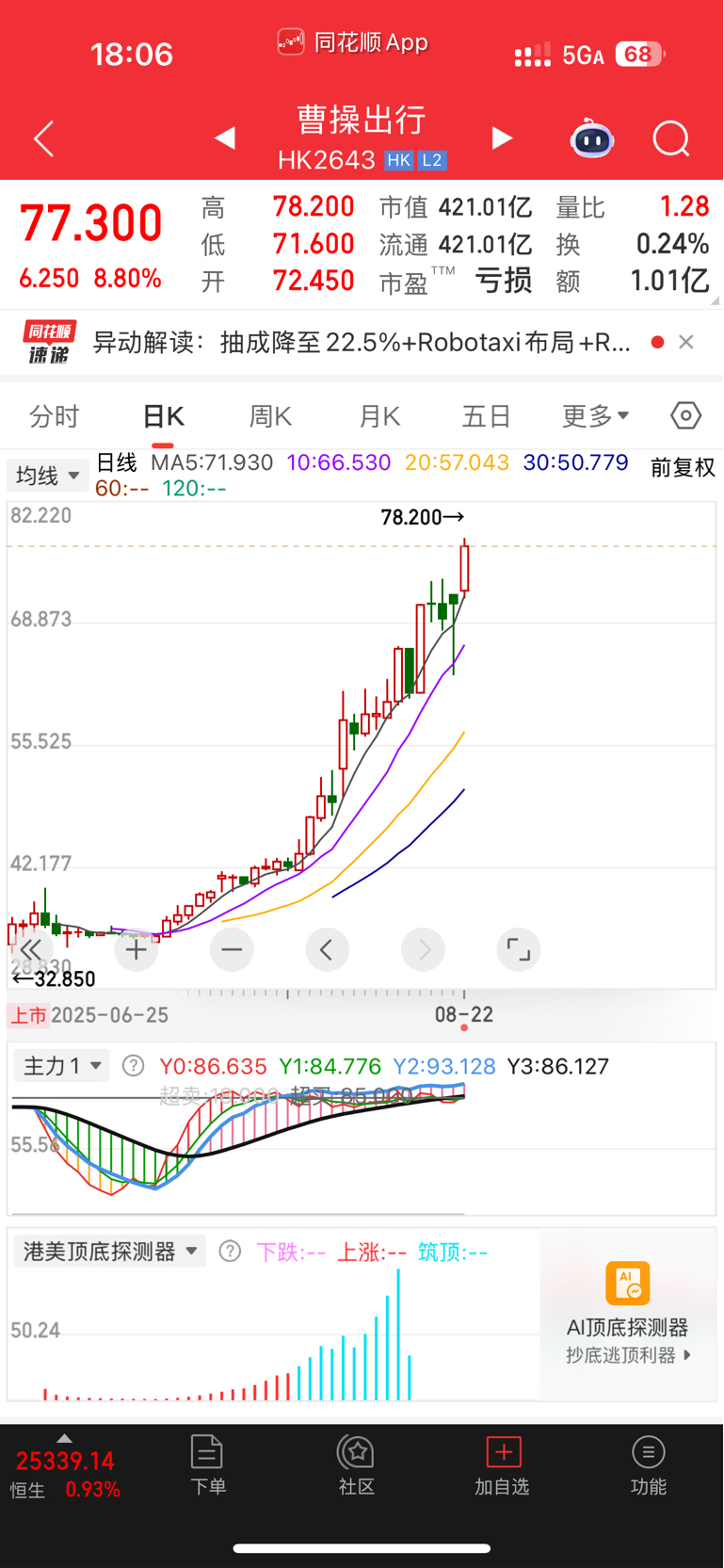Open help for 港美顶底探测器
The image size is (724, 1568).
coord(230,1252)
